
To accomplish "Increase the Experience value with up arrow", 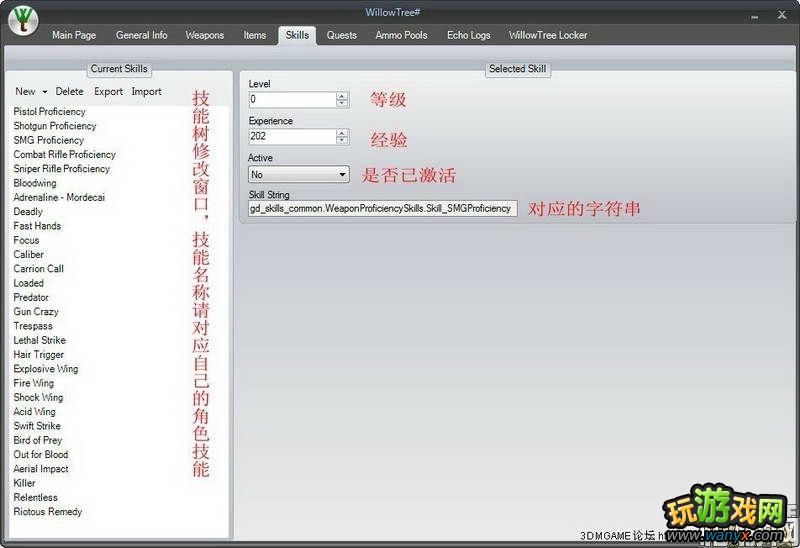I will tap(342, 133).
